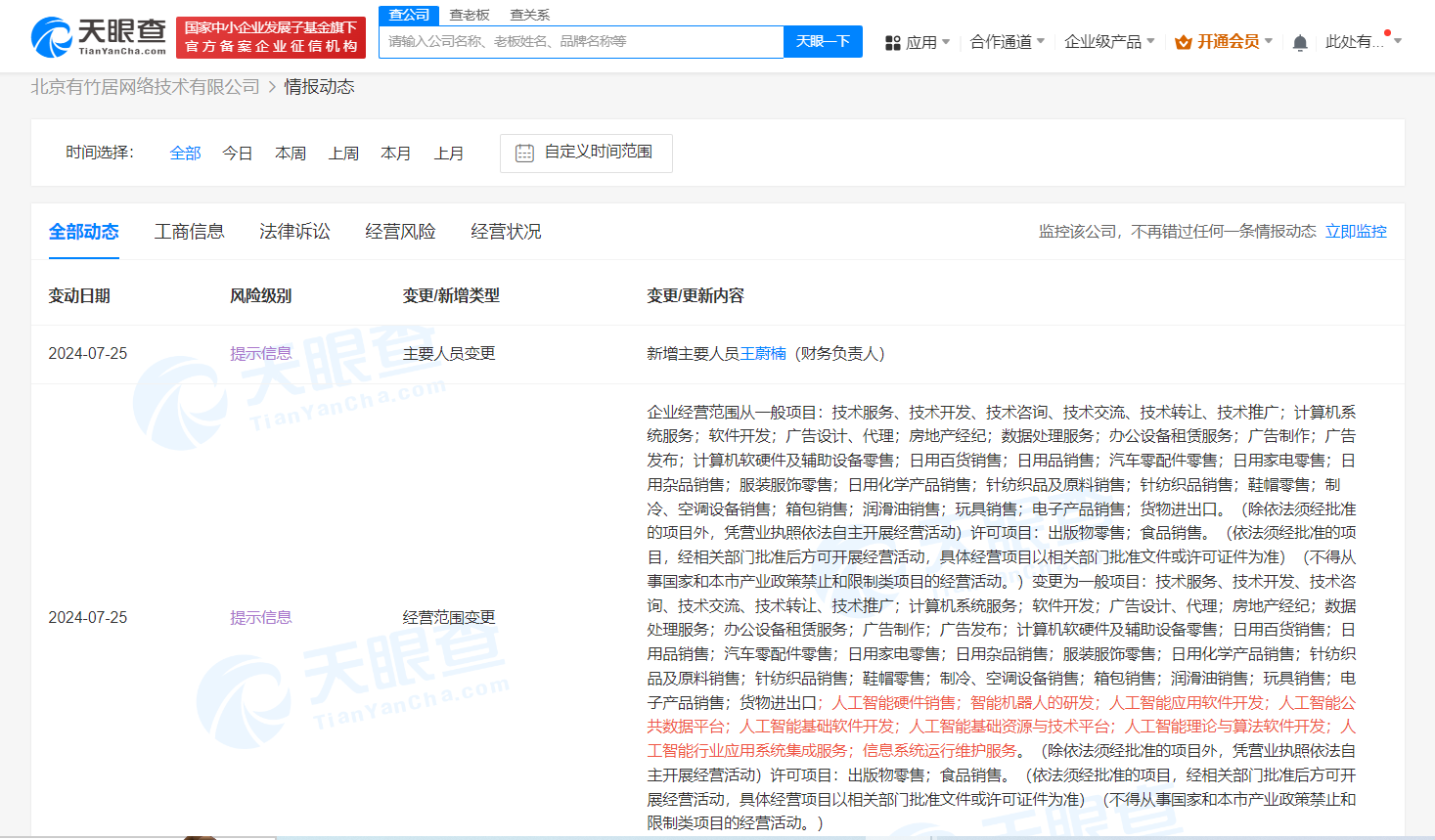Image resolution: width=1435 pixels, height=840 pixels.
Task: Select 今日 in the time filter
Action: (x=237, y=153)
